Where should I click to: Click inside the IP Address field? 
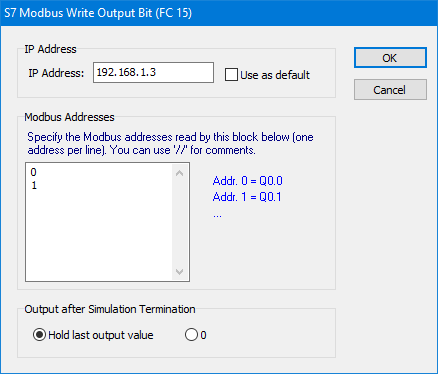click(x=153, y=72)
